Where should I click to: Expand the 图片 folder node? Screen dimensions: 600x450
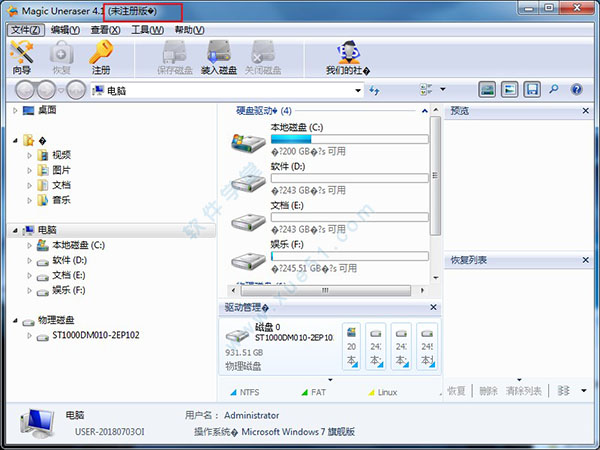click(29, 170)
